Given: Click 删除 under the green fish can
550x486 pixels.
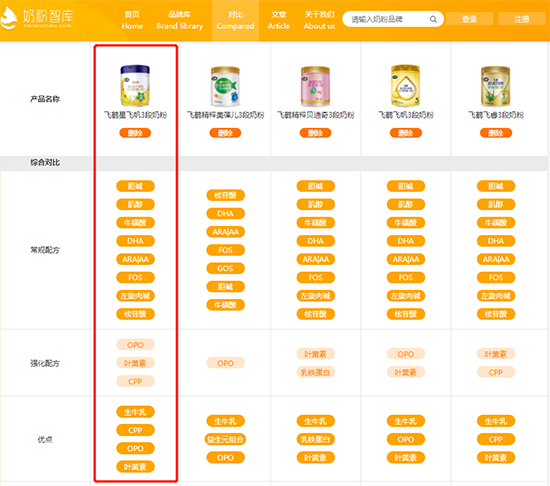Looking at the screenshot, I should click(225, 133).
